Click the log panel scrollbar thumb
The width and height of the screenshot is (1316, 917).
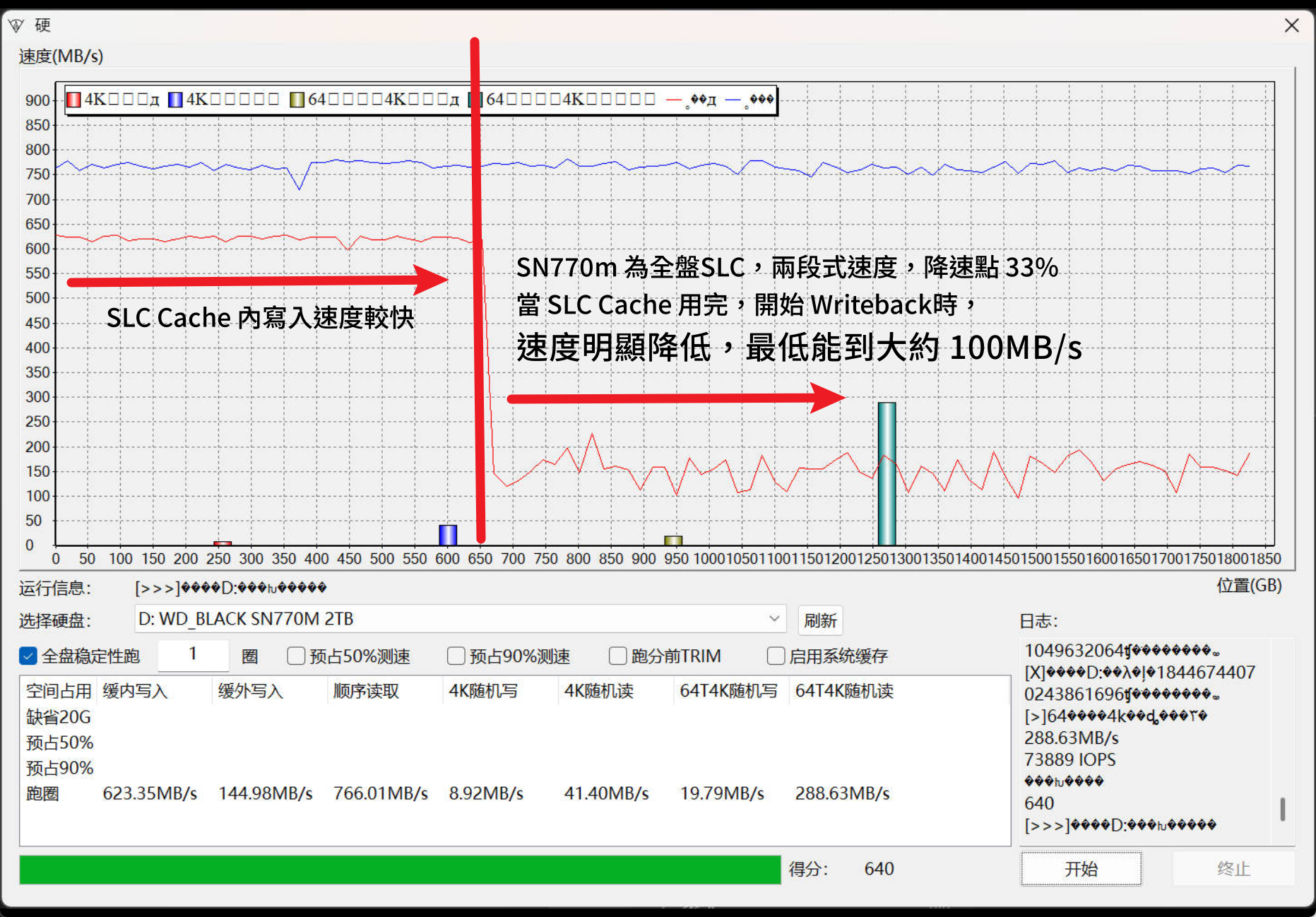pyautogui.click(x=1283, y=810)
